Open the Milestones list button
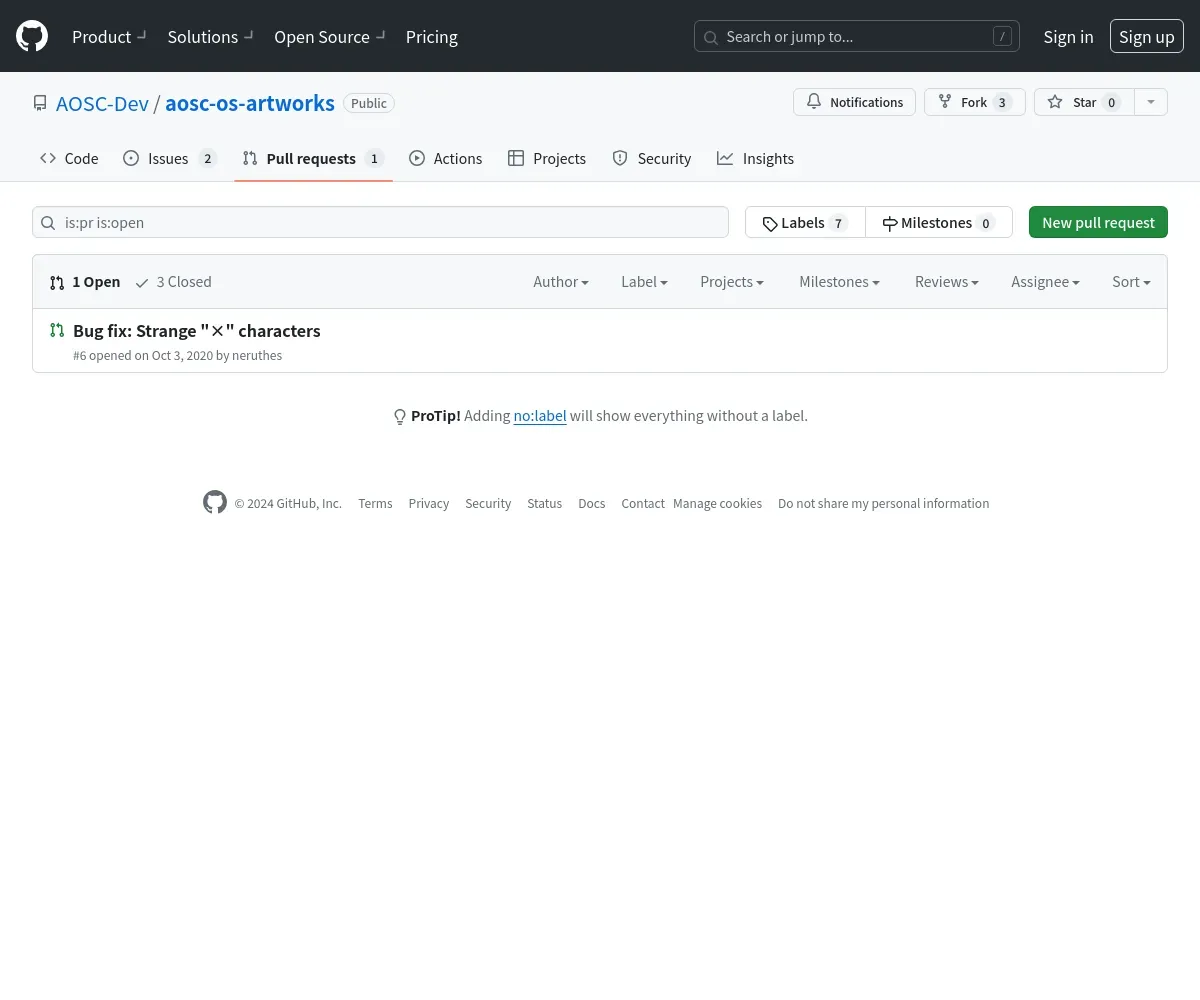This screenshot has height=1000, width=1200. (x=939, y=222)
